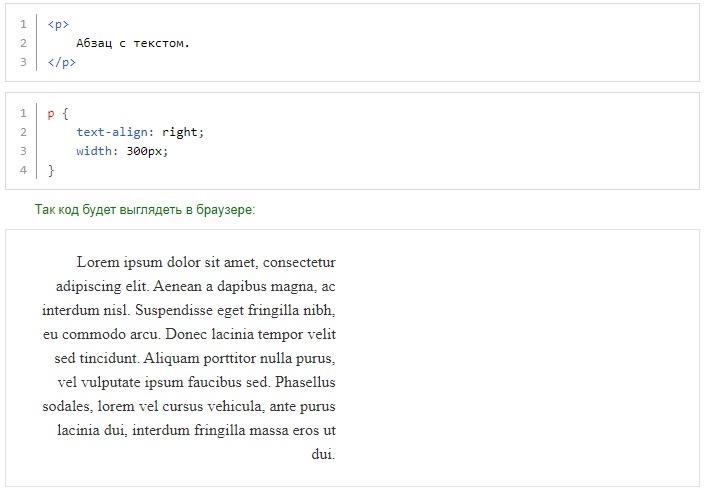Click the word 'consectetur' in preview

click(x=299, y=262)
